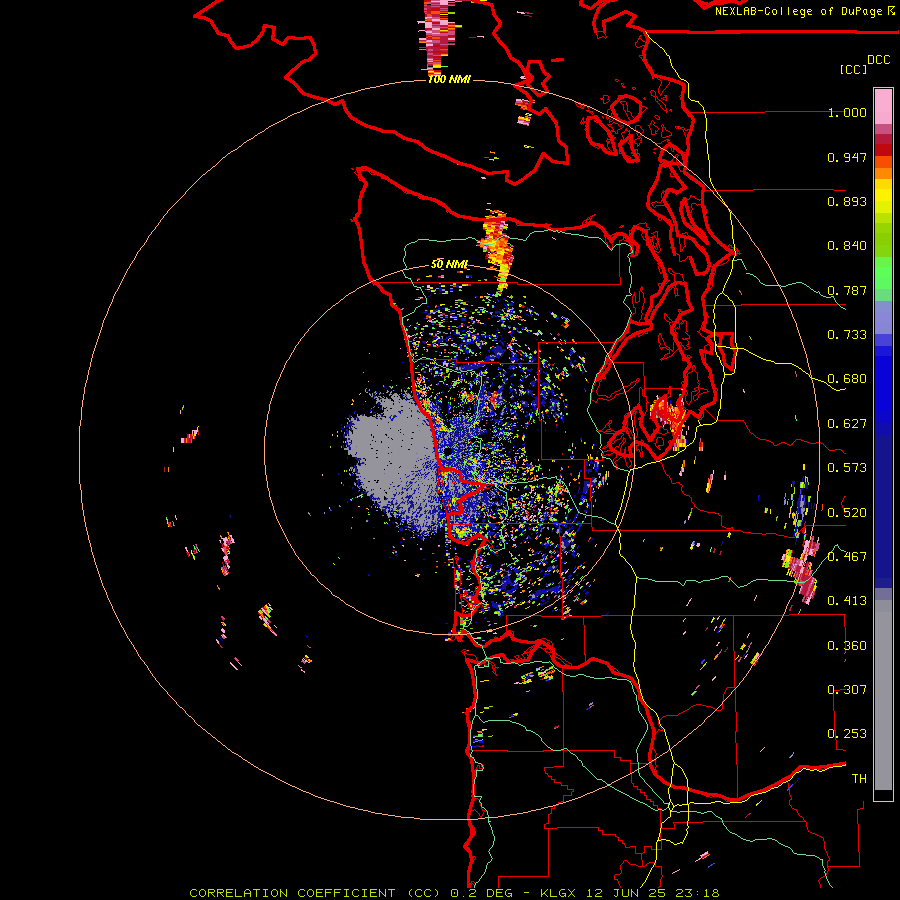Click the DCC label above the color bar
The width and height of the screenshot is (900, 900).
878,60
